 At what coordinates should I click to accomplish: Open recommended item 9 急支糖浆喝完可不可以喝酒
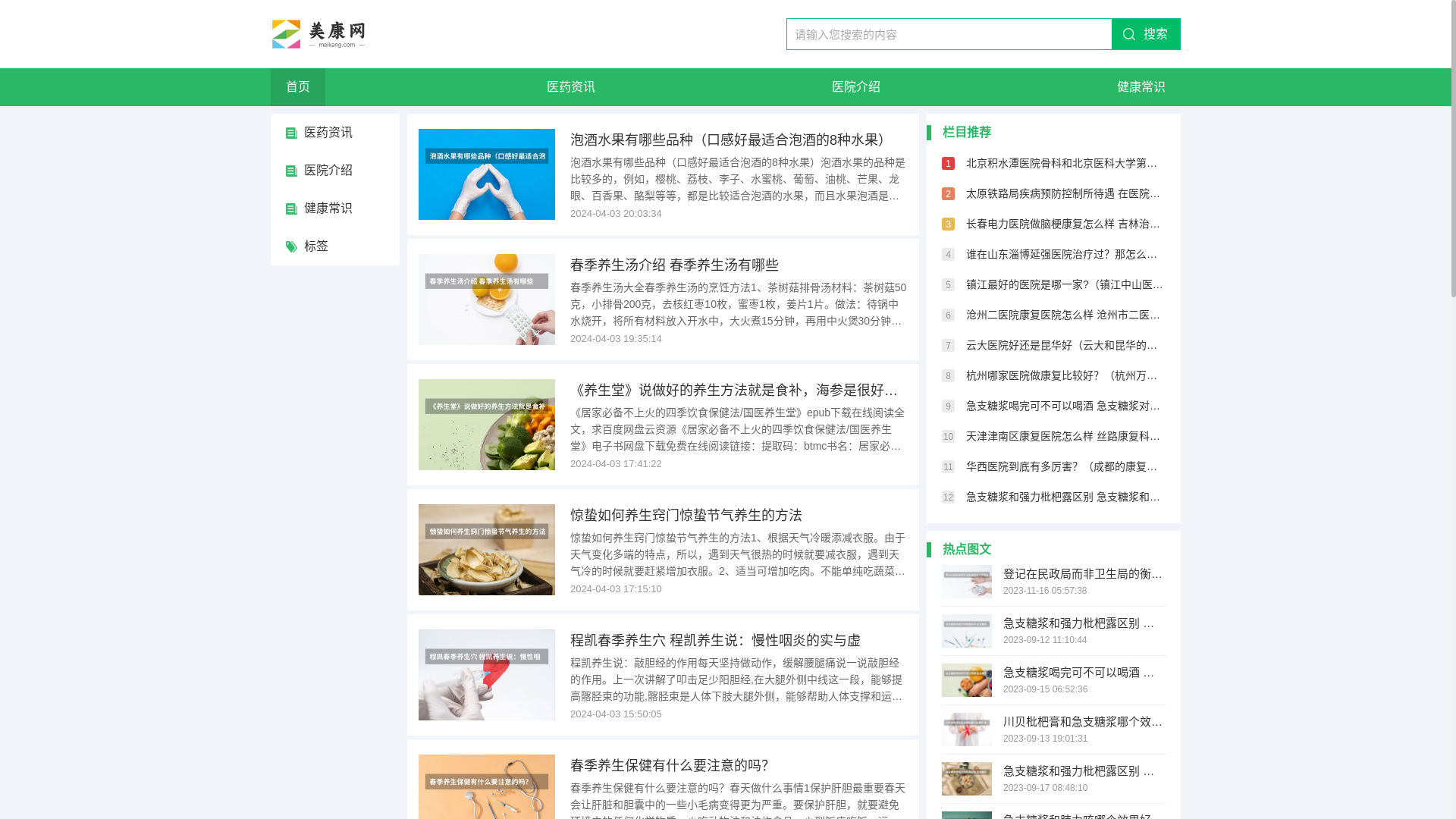pos(1063,406)
